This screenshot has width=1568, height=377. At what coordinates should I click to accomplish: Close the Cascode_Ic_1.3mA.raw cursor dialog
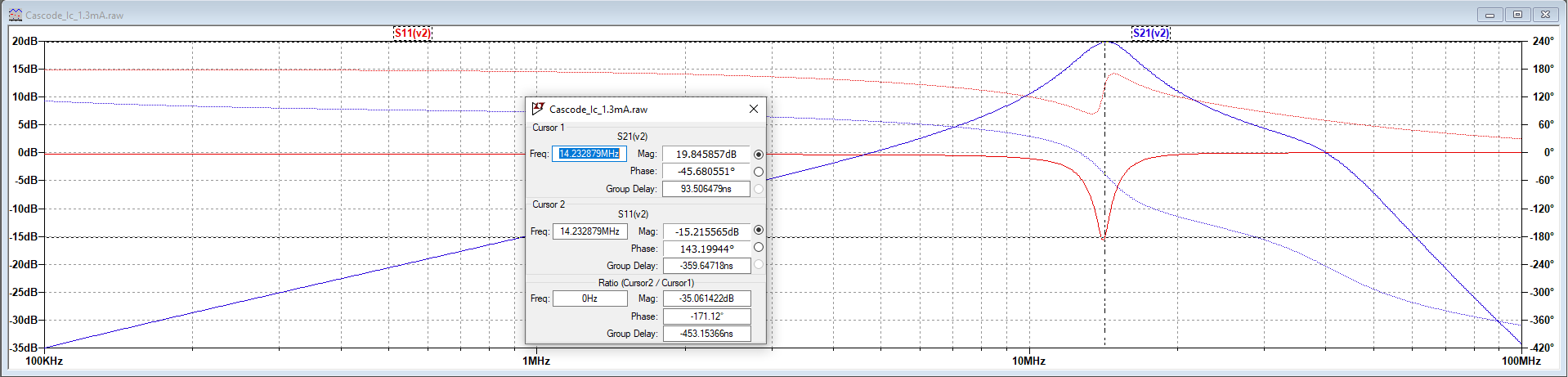pos(754,109)
